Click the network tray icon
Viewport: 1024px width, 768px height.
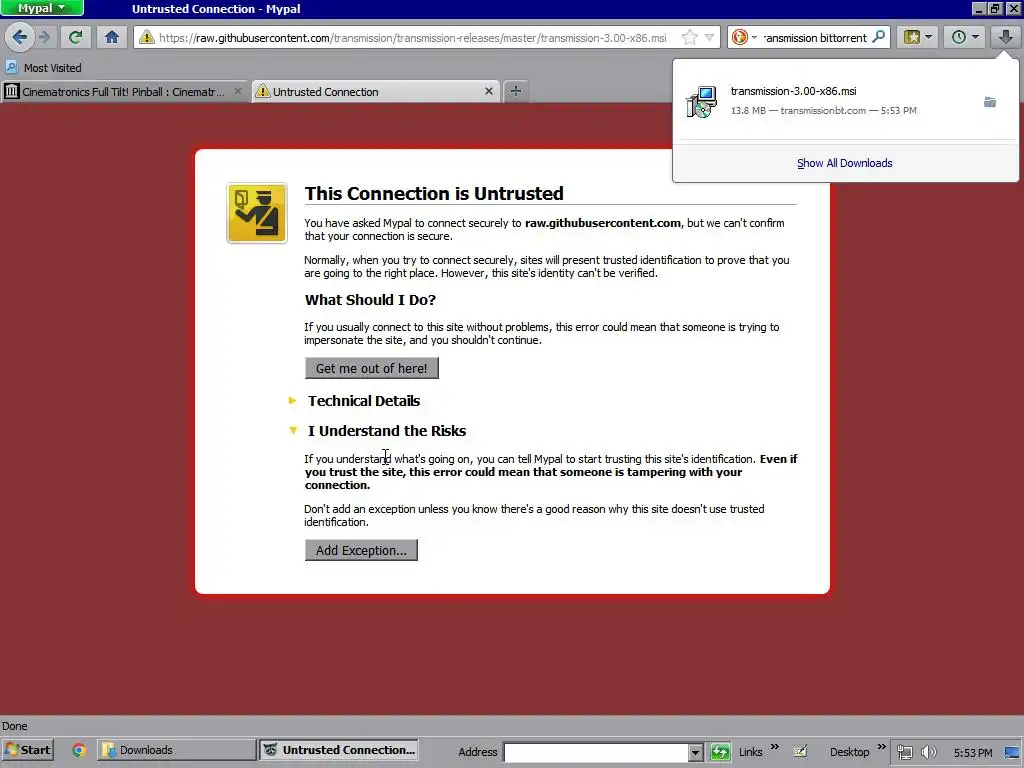point(904,752)
